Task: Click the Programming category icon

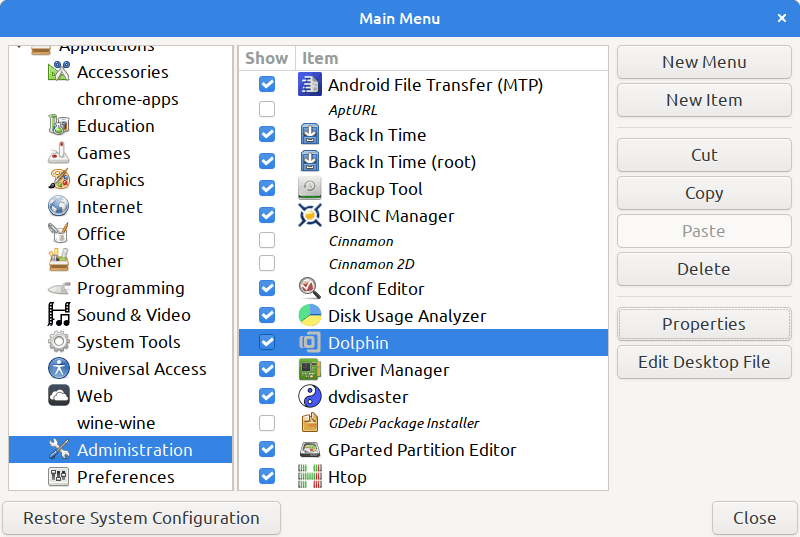Action: [x=59, y=288]
